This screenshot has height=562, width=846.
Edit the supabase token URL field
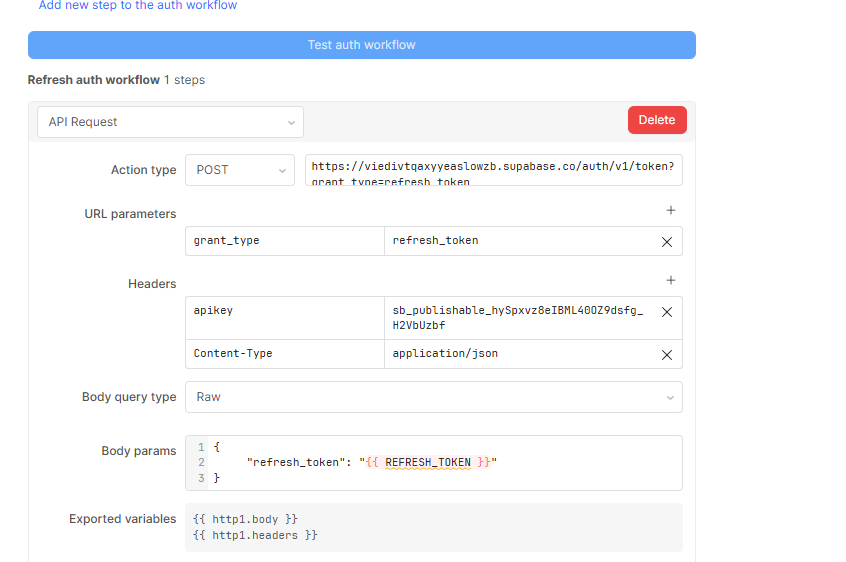494,170
